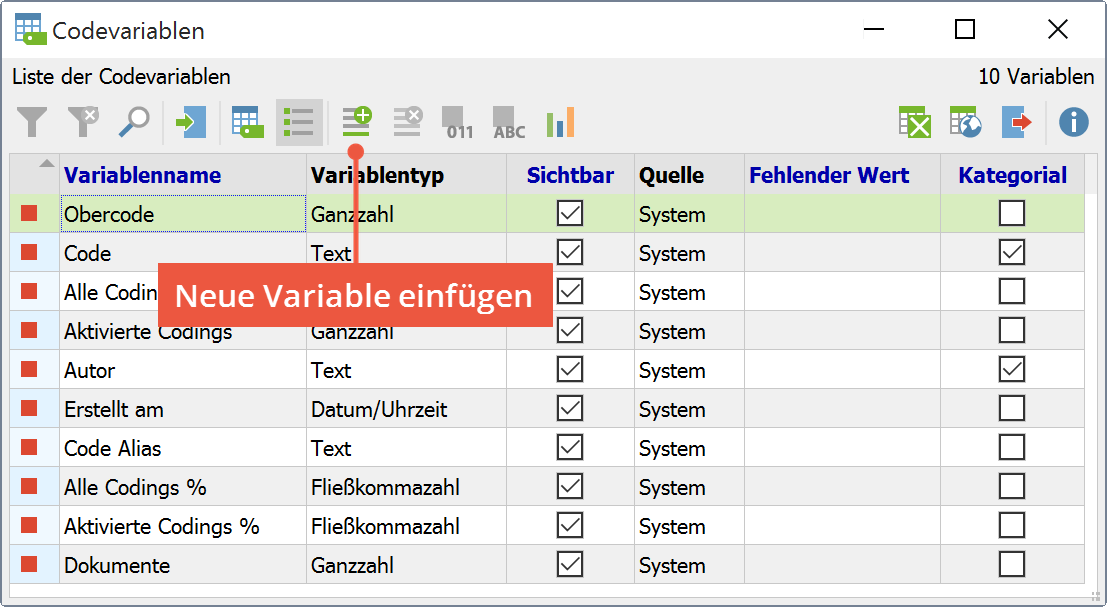The width and height of the screenshot is (1107, 607).
Task: Toggle Sichtbar checkbox for Erstellt am
Action: coord(570,408)
